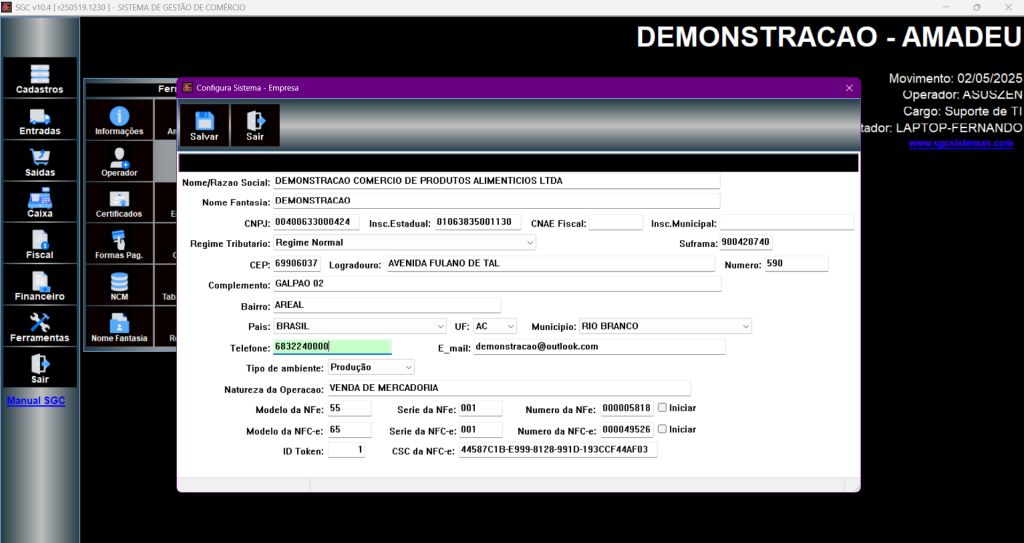The height and width of the screenshot is (543, 1024).
Task: Click the empty CNAE Fiscal field
Action: (616, 222)
